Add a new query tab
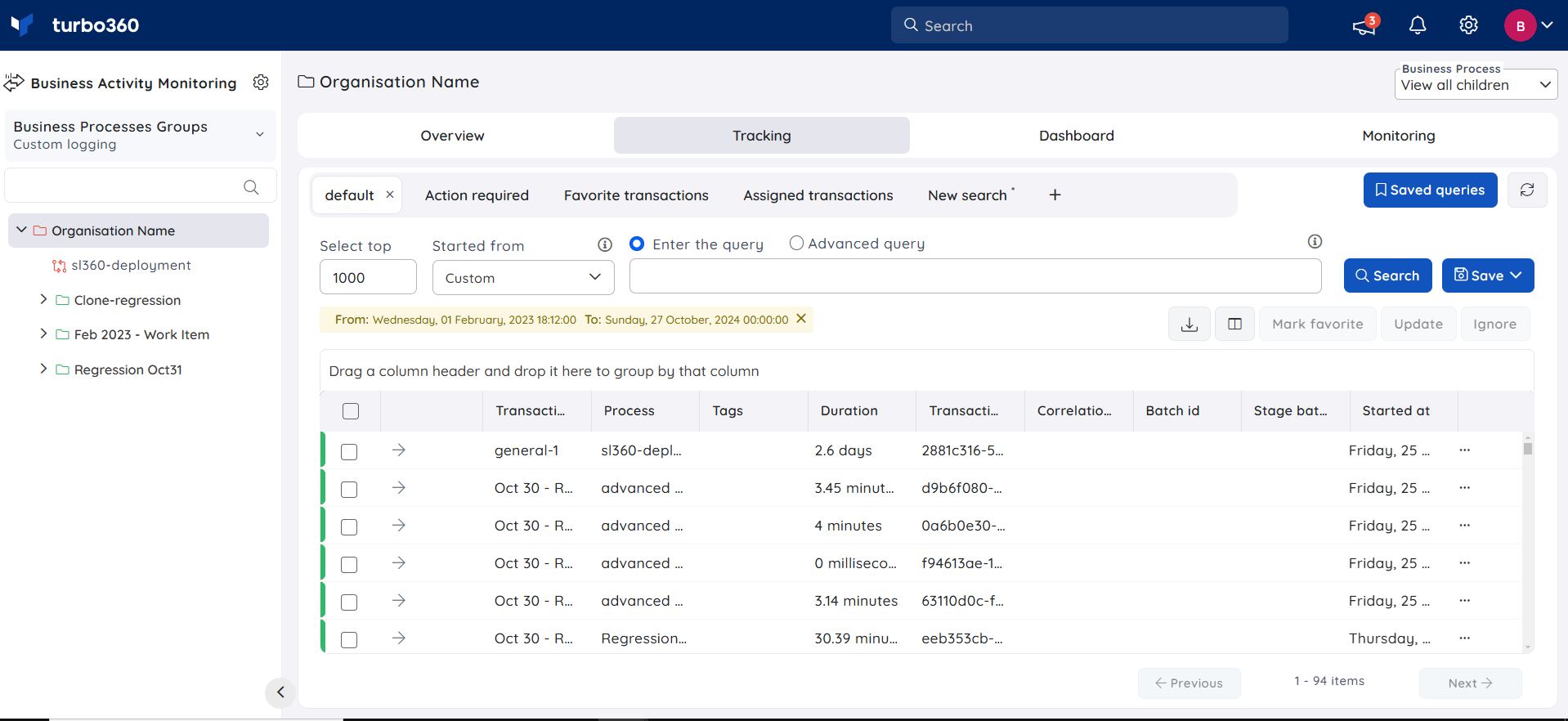The height and width of the screenshot is (721, 1568). [x=1055, y=195]
